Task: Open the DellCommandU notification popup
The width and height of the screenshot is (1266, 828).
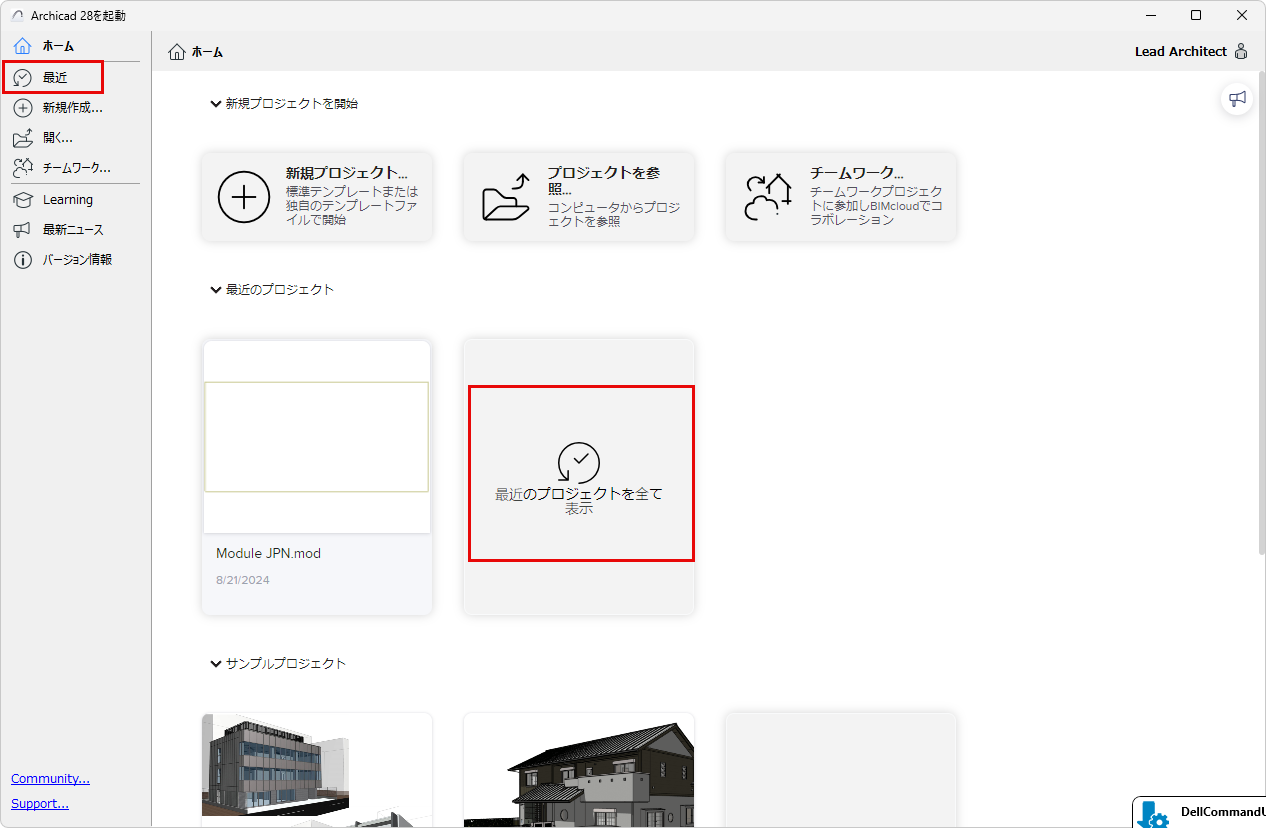Action: (x=1199, y=812)
